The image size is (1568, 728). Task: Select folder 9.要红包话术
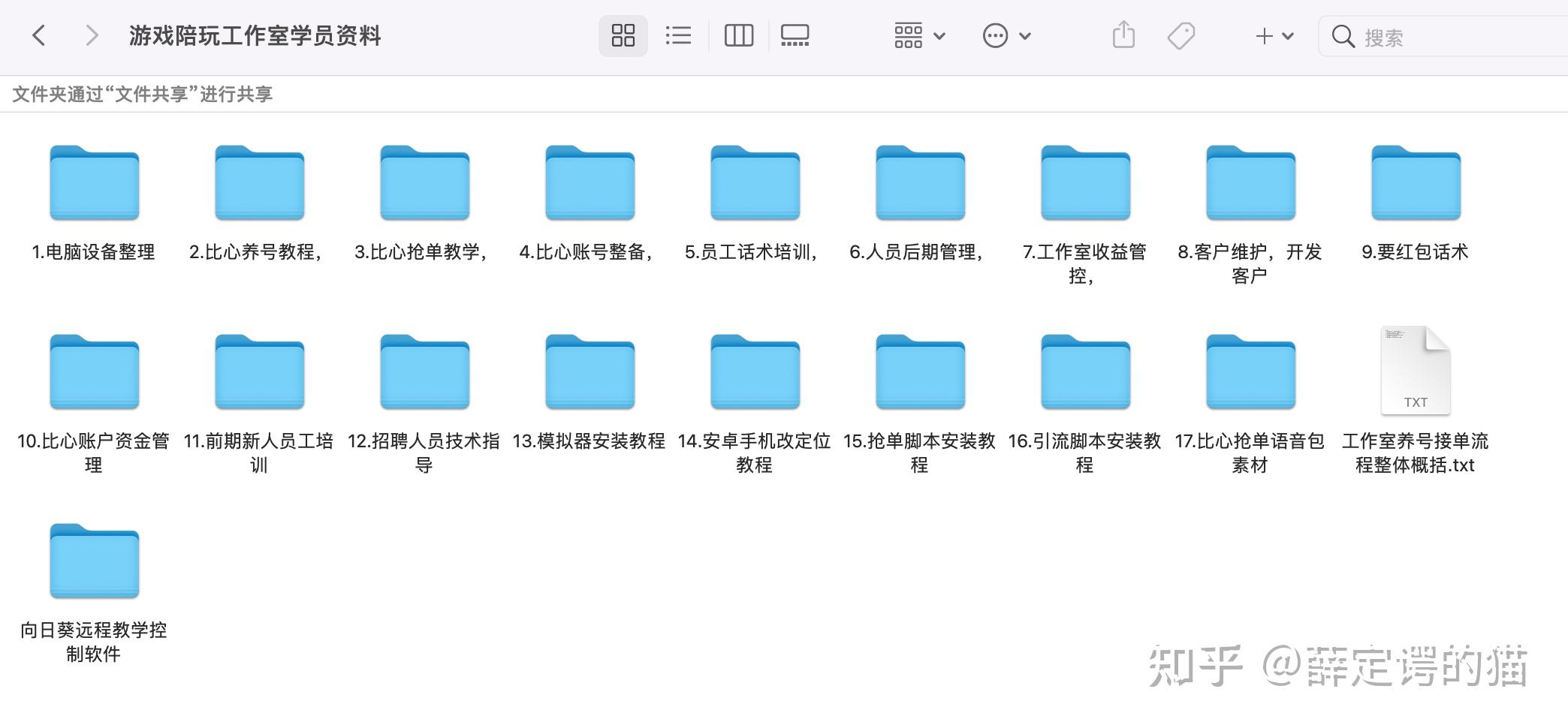point(1416,204)
